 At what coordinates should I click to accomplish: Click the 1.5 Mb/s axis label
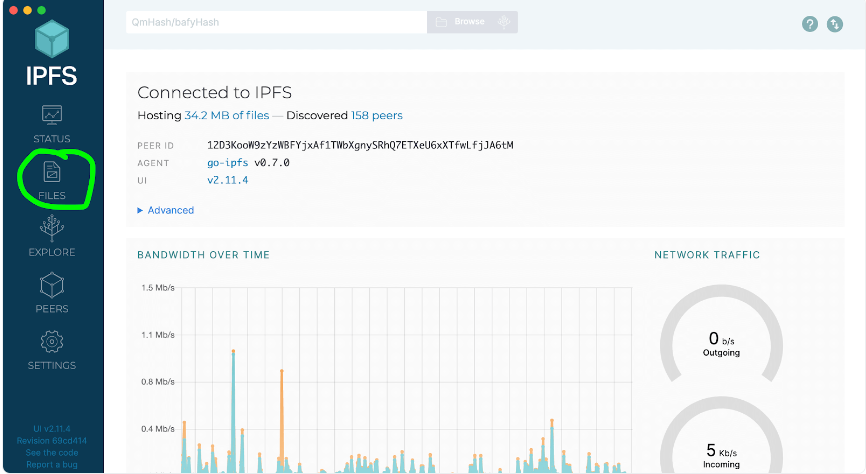coord(158,287)
